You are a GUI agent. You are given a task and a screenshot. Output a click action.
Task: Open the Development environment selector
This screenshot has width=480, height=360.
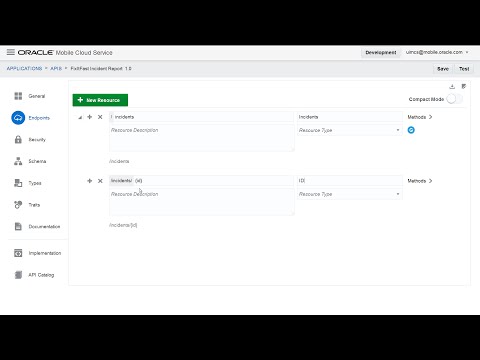point(381,52)
